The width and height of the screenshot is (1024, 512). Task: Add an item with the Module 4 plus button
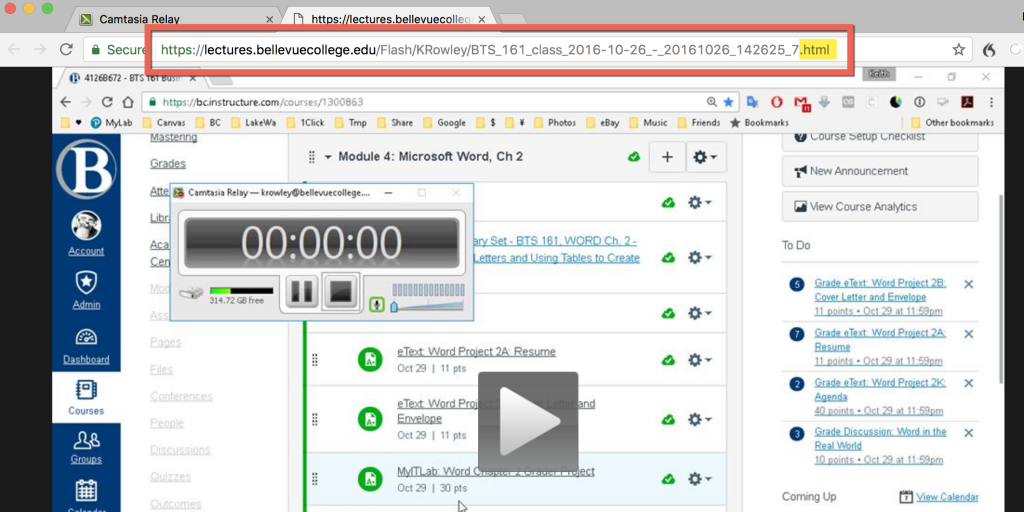[x=667, y=157]
